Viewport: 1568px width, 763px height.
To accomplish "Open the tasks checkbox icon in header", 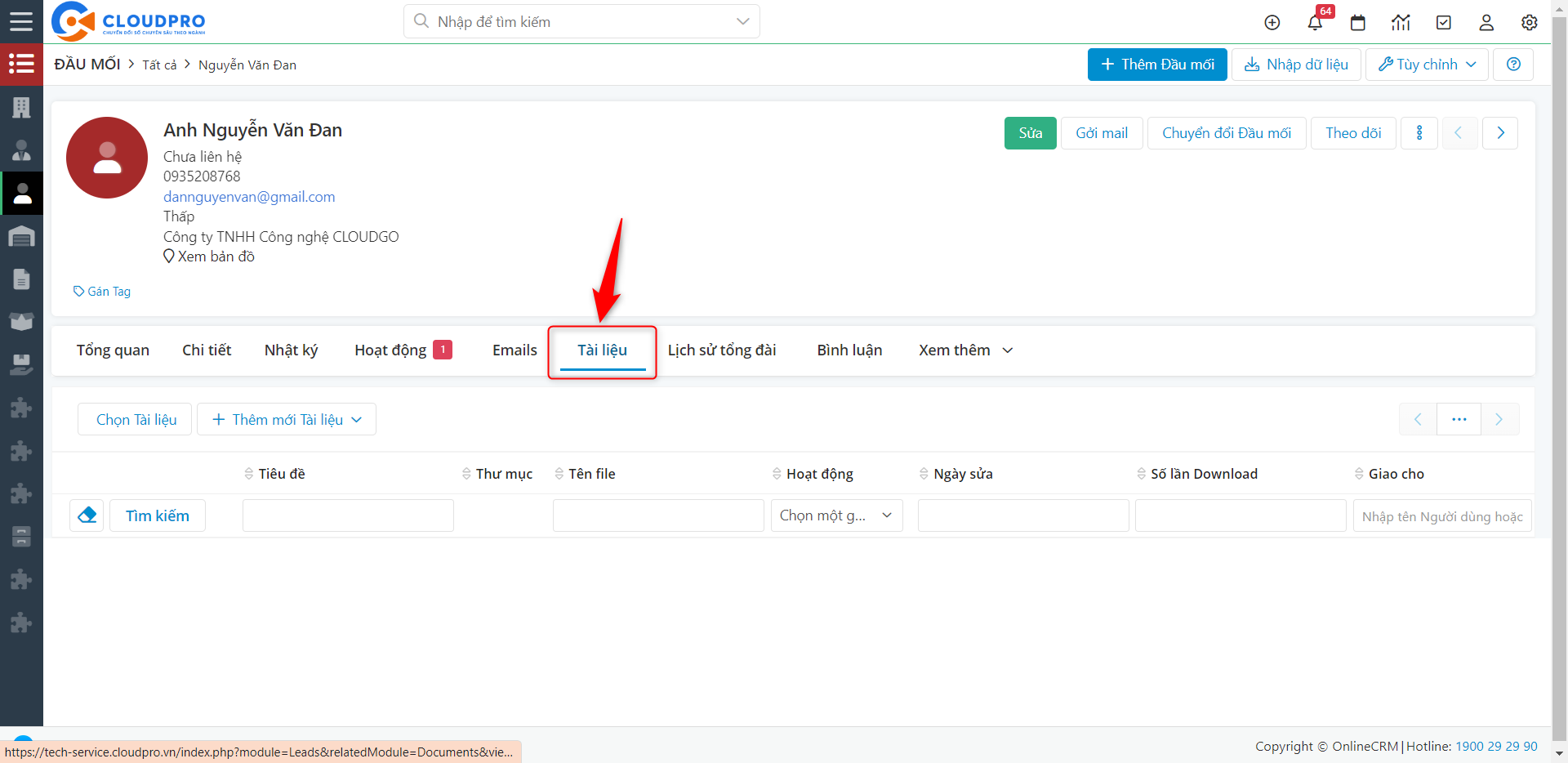I will (x=1444, y=23).
